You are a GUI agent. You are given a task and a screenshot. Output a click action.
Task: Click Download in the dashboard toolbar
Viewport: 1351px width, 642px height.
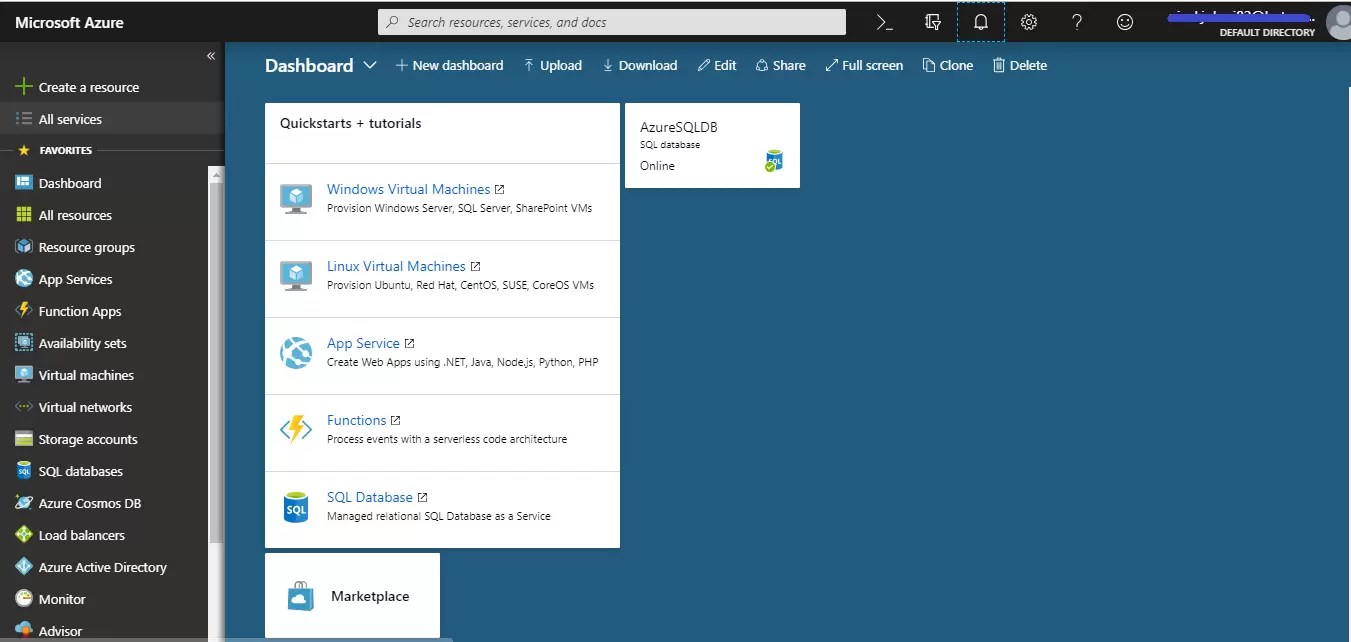pyautogui.click(x=640, y=65)
